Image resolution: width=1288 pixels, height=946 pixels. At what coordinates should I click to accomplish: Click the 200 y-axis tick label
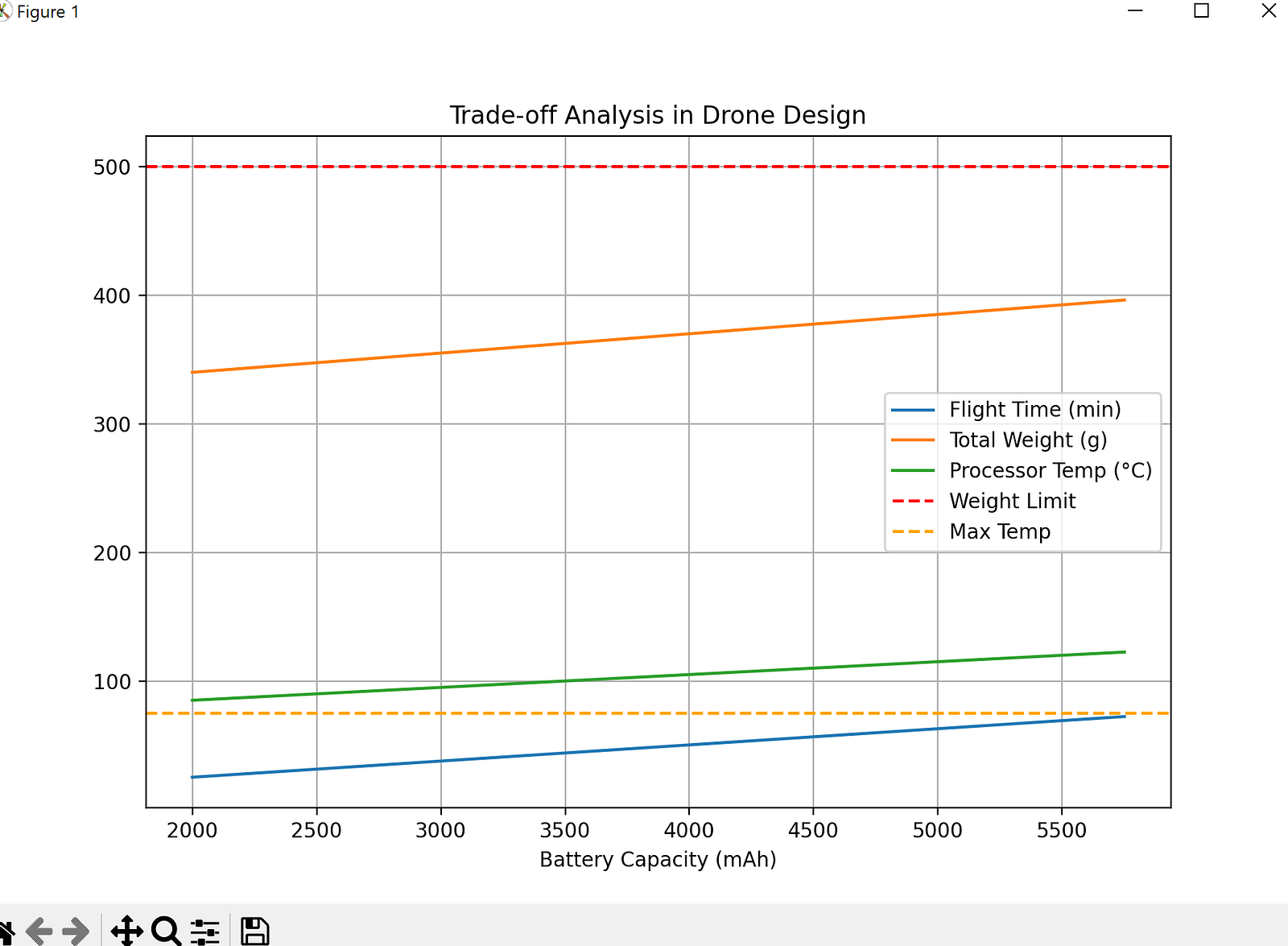112,554
